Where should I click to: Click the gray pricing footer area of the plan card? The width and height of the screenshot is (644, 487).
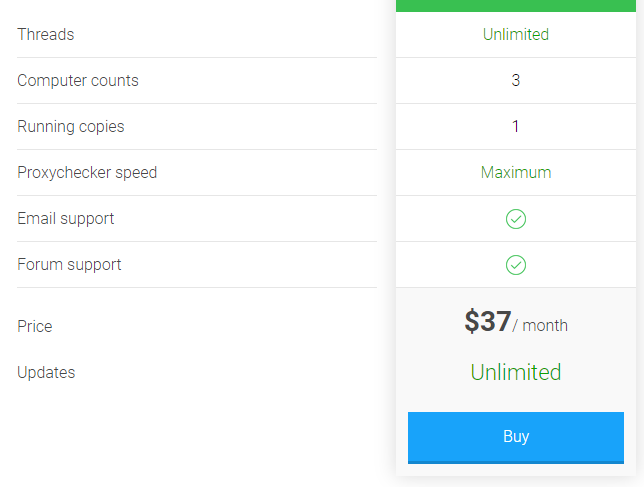pos(516,381)
